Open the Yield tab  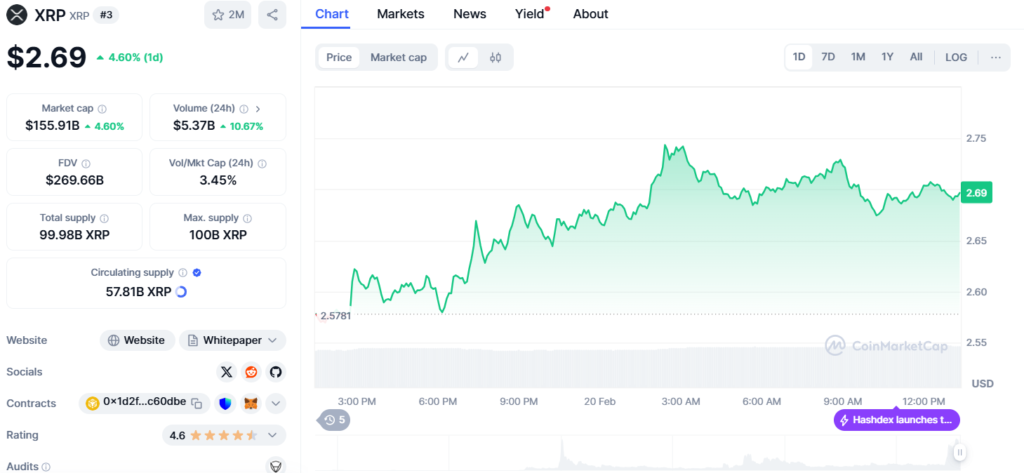pos(530,14)
